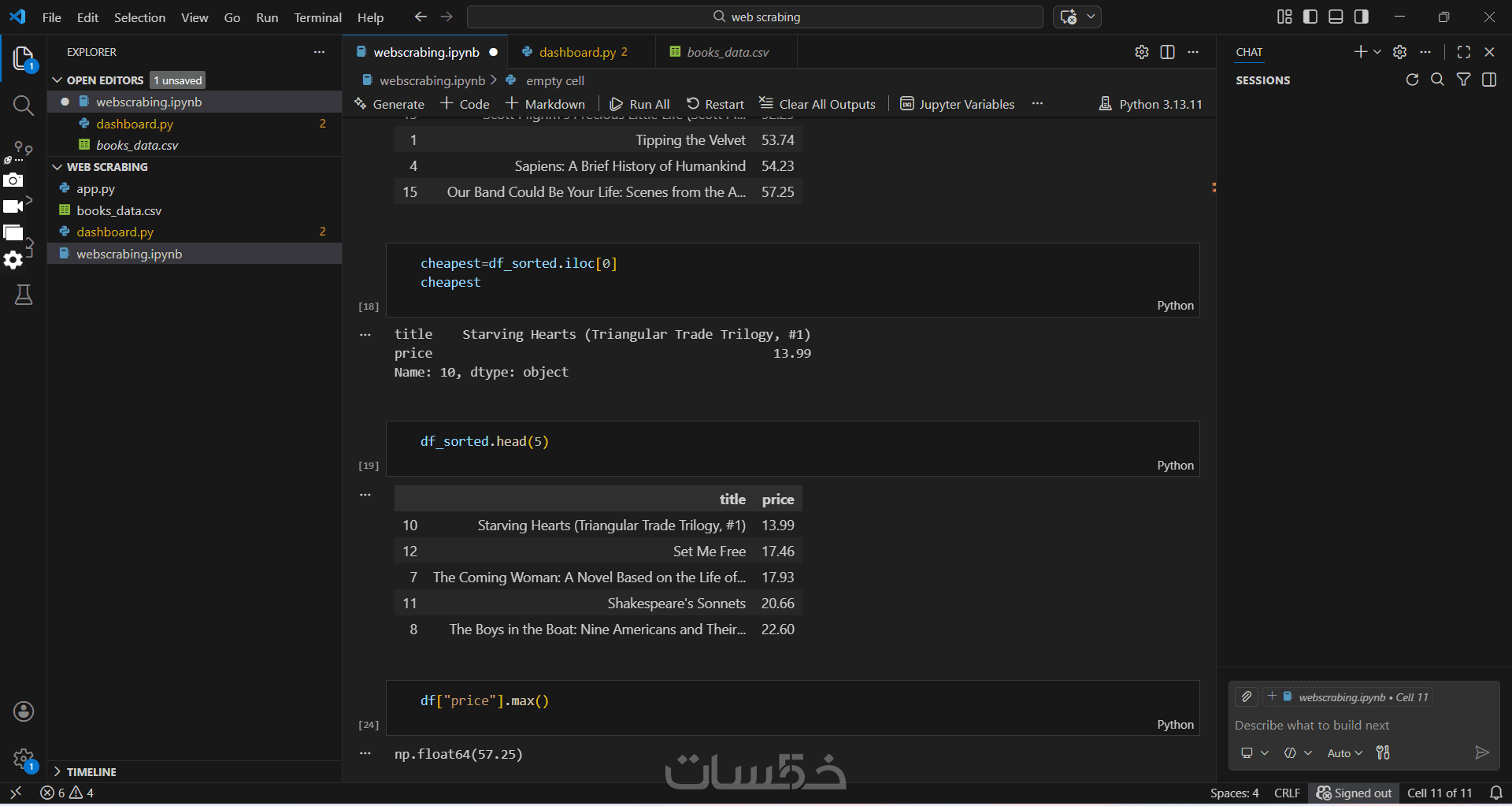Click Run All in notebook toolbar
This screenshot has width=1512, height=806.
pyautogui.click(x=639, y=104)
